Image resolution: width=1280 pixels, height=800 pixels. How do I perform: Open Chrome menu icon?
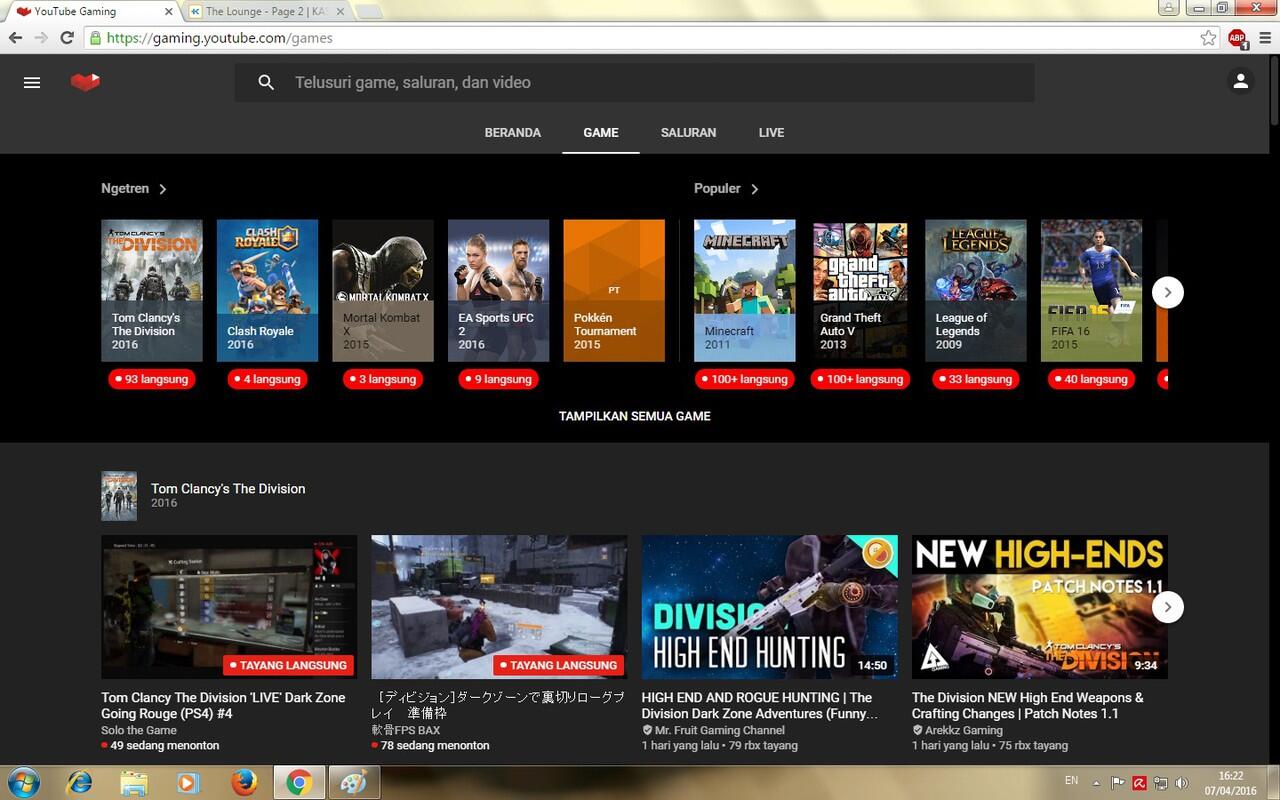click(x=1264, y=38)
